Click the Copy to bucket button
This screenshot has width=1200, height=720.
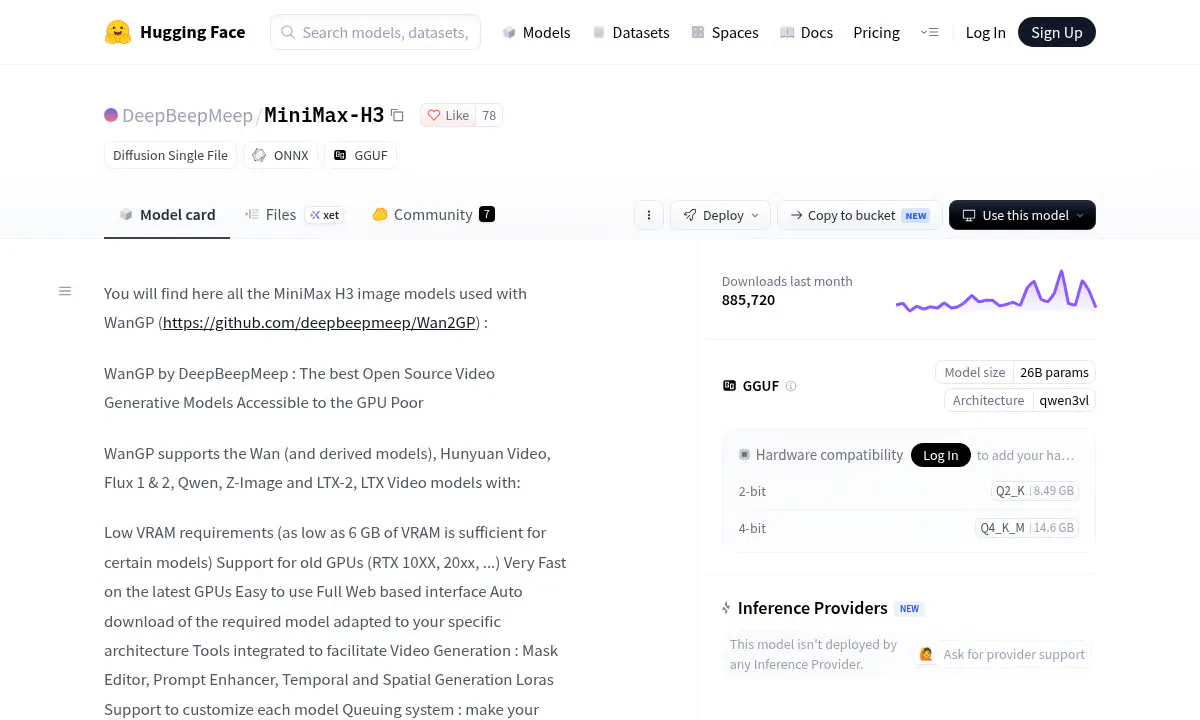point(860,215)
